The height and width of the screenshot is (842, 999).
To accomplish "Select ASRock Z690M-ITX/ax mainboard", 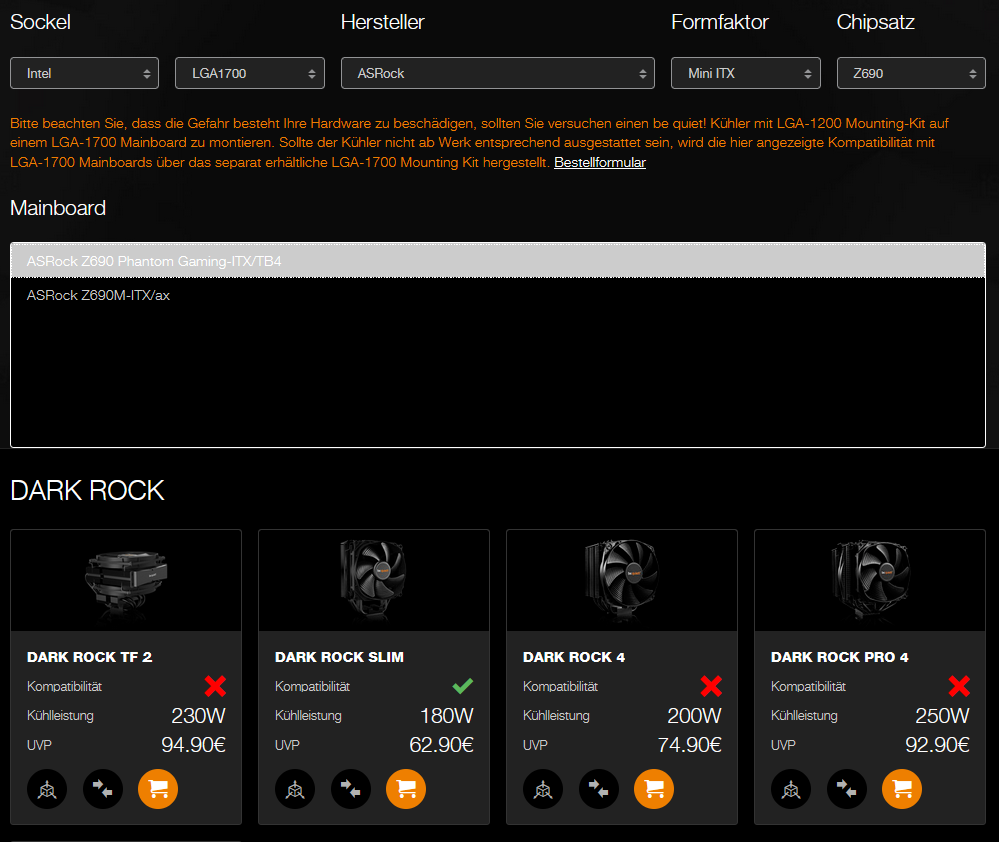I will 498,295.
